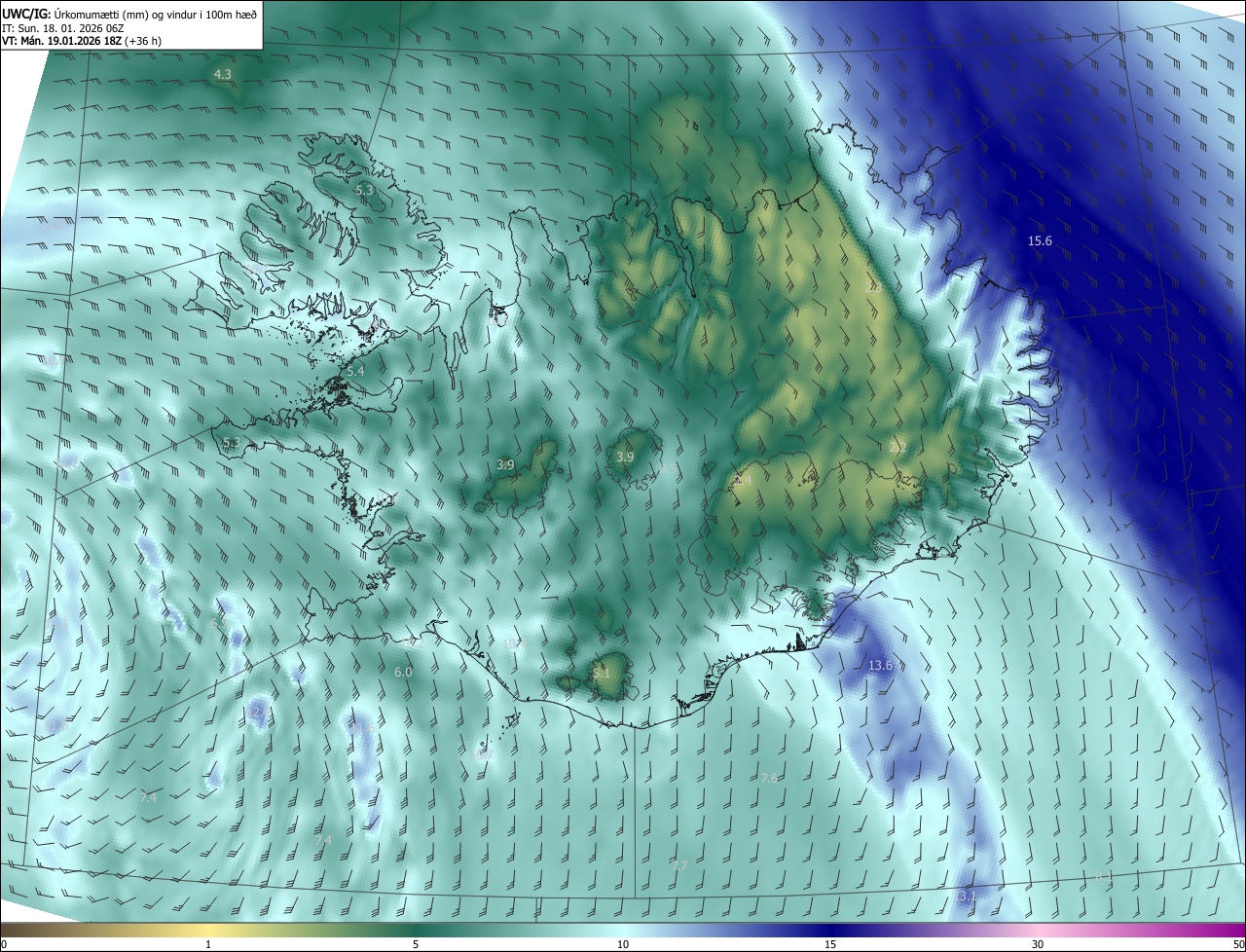Click the 13.6 value label off the southeast coast
Screen dimensions: 1246x952
pos(880,666)
